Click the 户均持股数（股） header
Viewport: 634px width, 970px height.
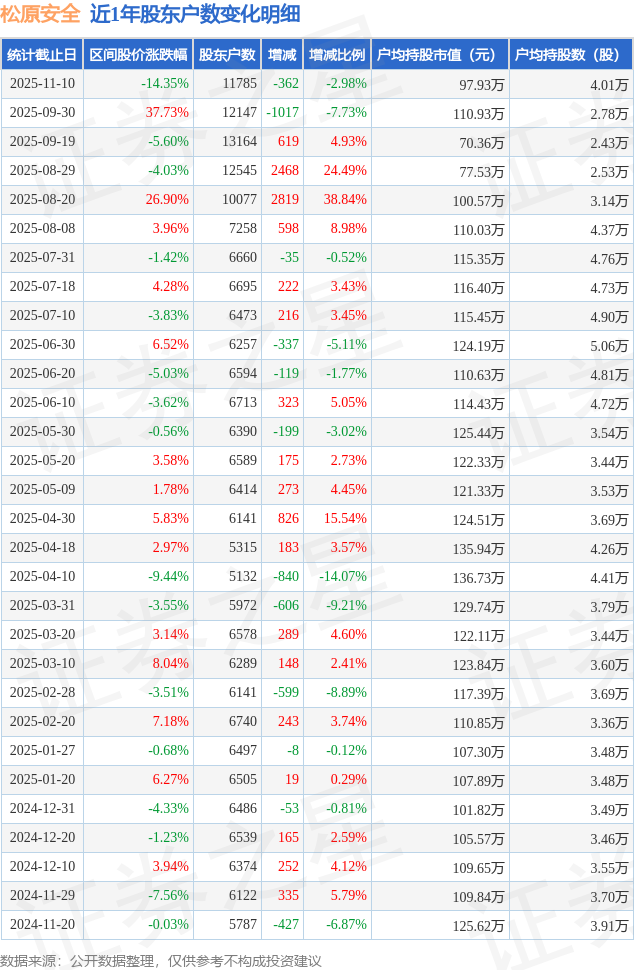[x=570, y=55]
